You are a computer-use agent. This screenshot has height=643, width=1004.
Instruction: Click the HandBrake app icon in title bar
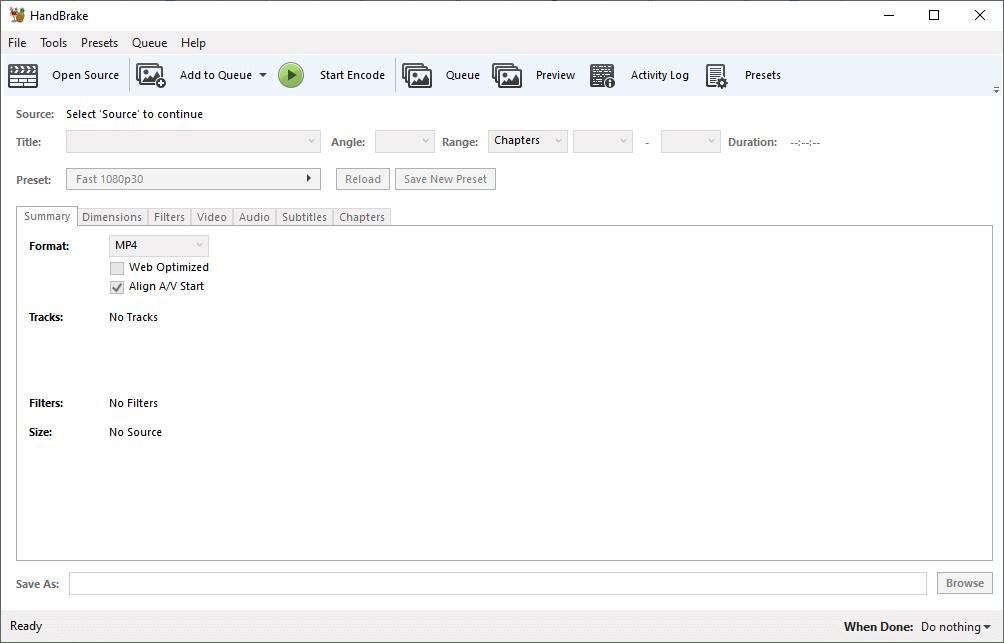pos(17,15)
